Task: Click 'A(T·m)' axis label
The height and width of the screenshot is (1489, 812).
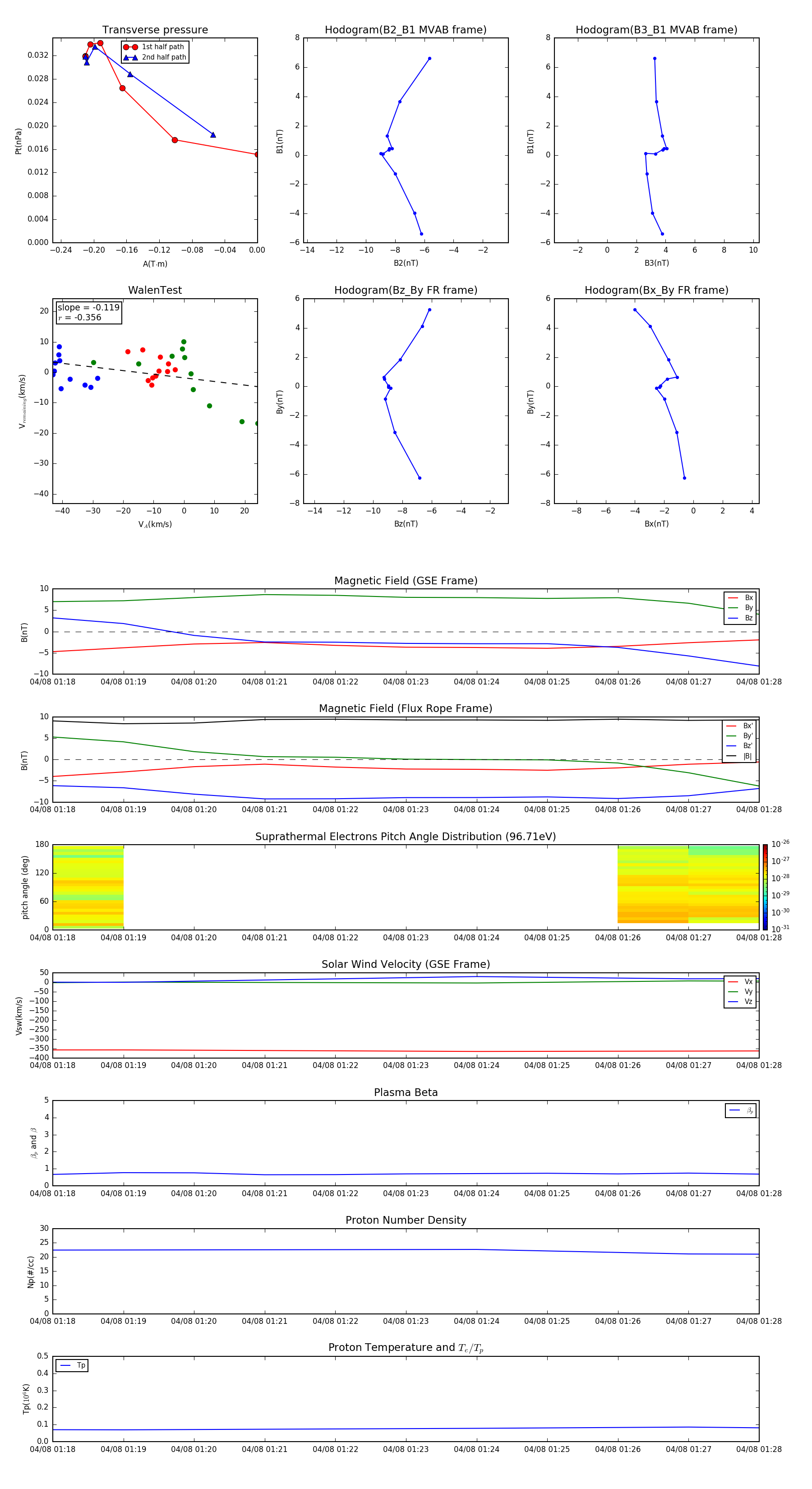Action: (x=155, y=264)
